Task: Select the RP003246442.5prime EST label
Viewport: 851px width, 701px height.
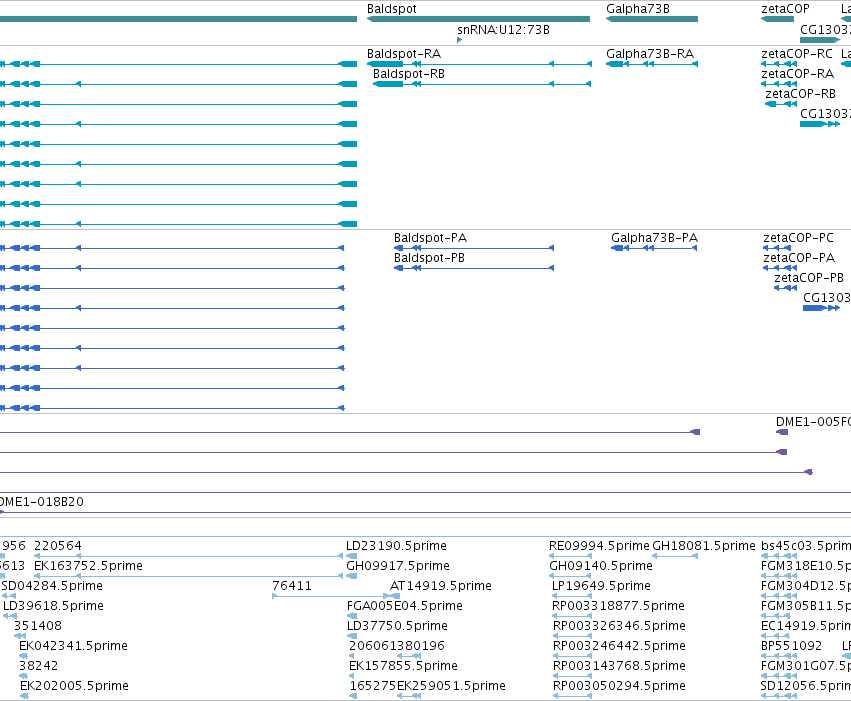Action: 619,646
